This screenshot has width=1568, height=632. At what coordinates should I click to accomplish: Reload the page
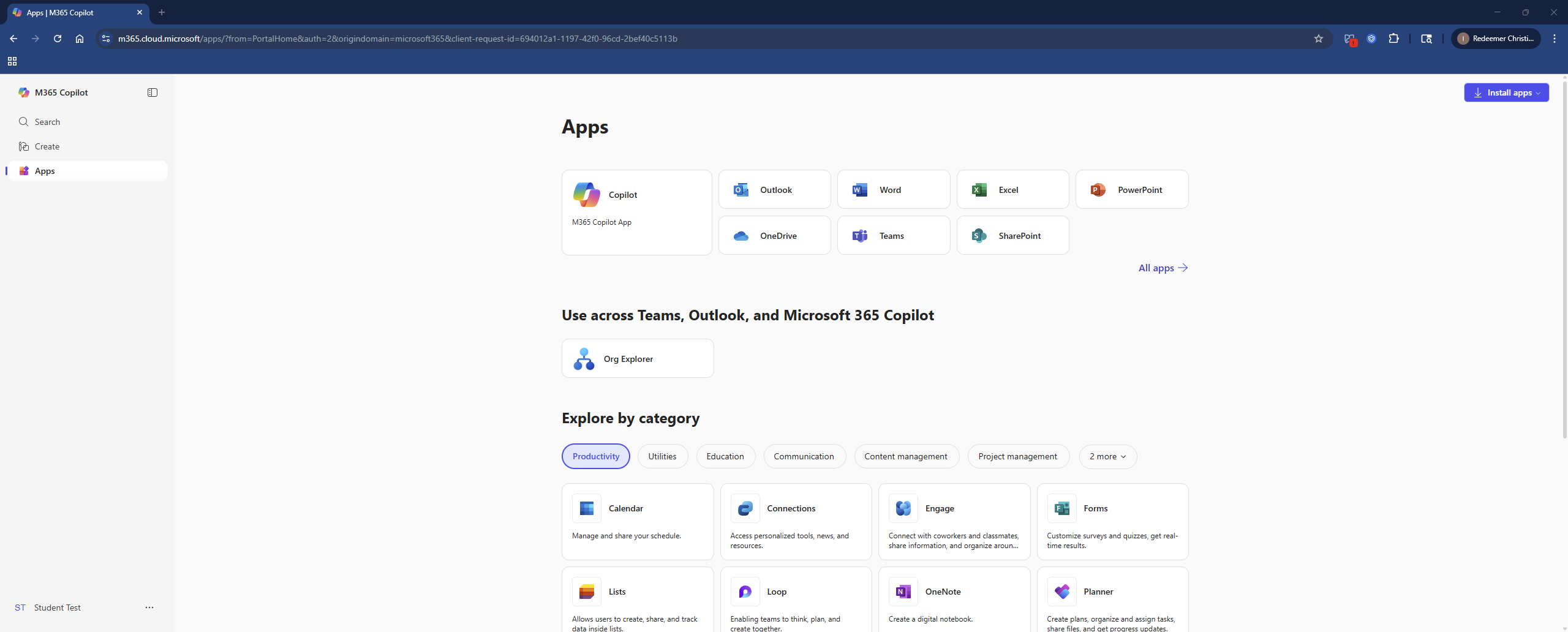[58, 39]
